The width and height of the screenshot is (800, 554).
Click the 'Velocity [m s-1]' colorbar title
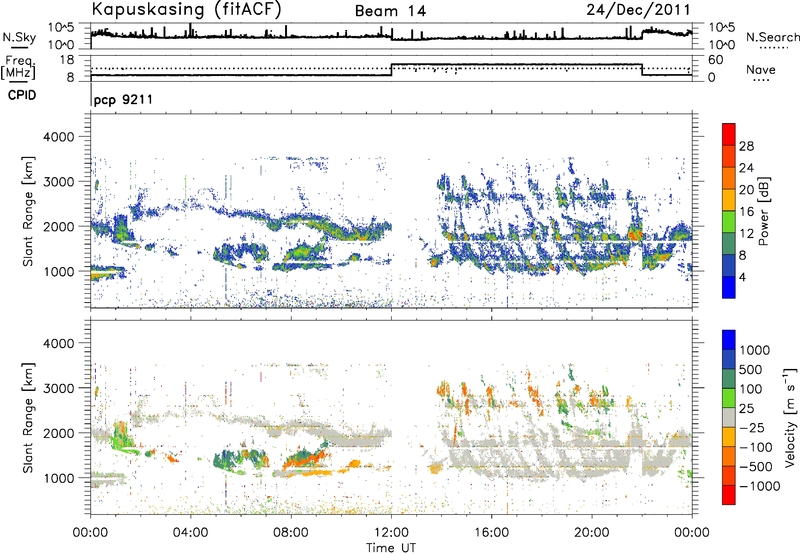tap(790, 417)
